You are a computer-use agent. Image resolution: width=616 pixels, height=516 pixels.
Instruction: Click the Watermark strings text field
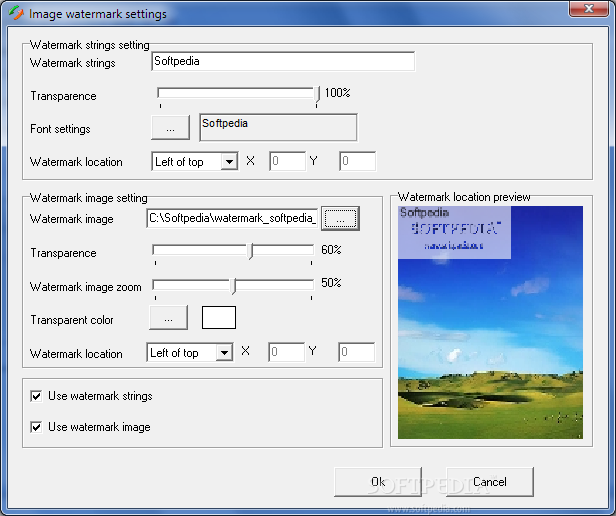point(283,61)
